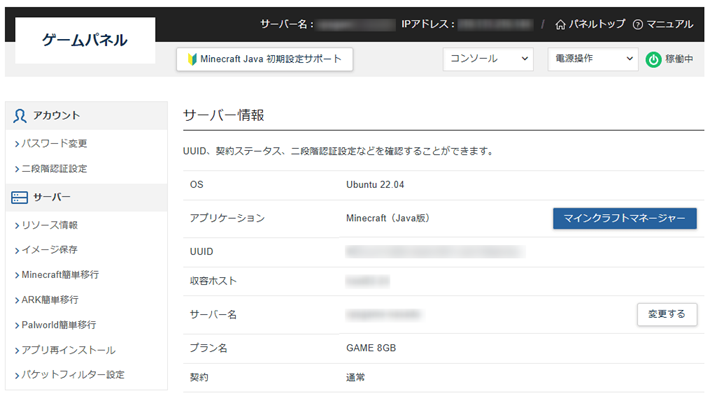Open ARK簡単移行 in sidebar

click(x=50, y=300)
